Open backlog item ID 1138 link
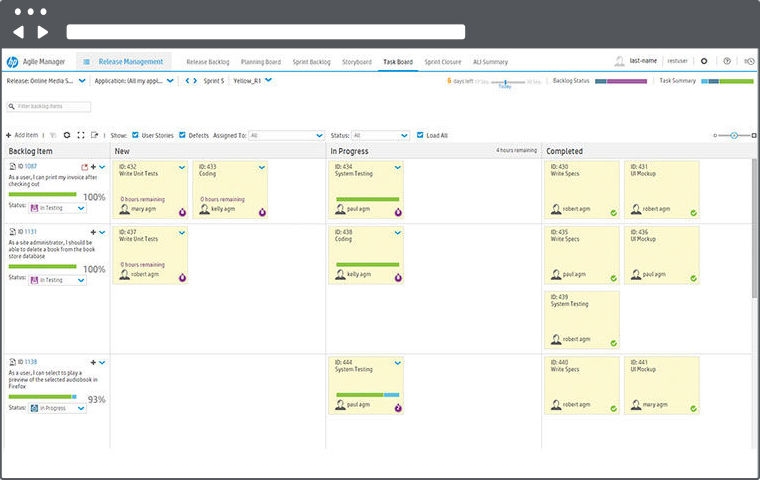Viewport: 760px width, 480px height. 30,362
